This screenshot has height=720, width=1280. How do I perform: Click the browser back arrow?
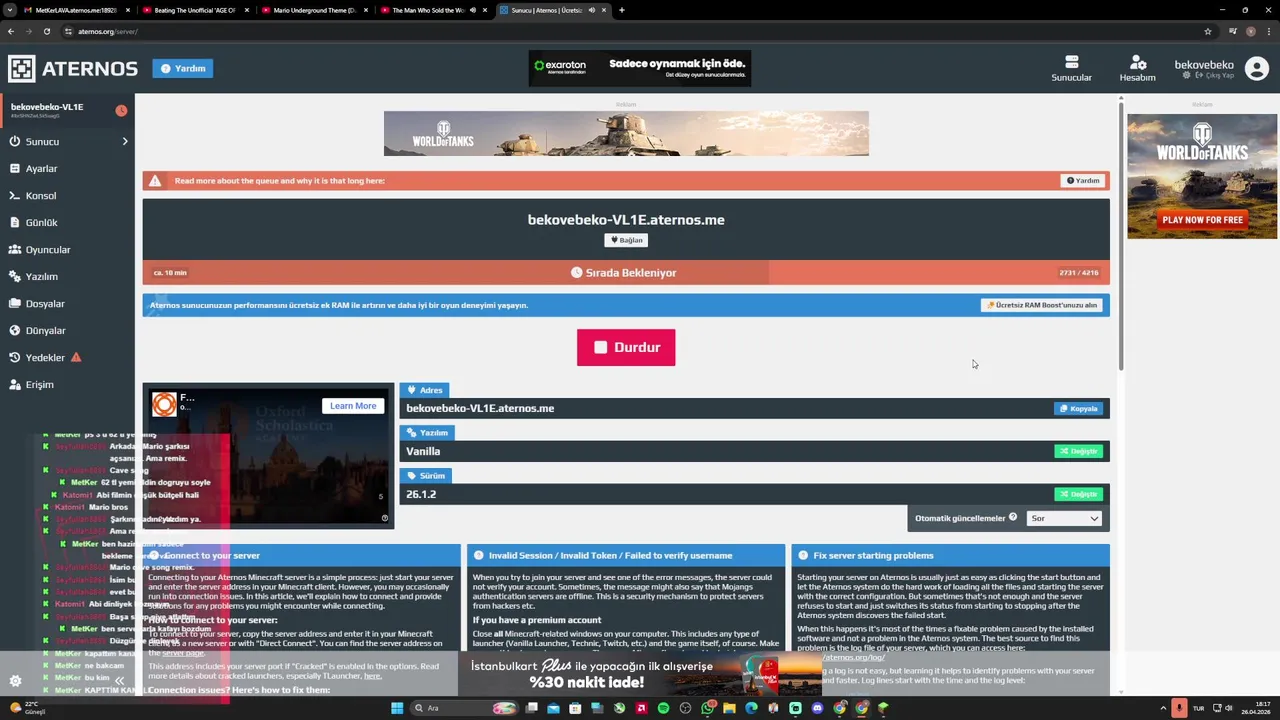11,31
